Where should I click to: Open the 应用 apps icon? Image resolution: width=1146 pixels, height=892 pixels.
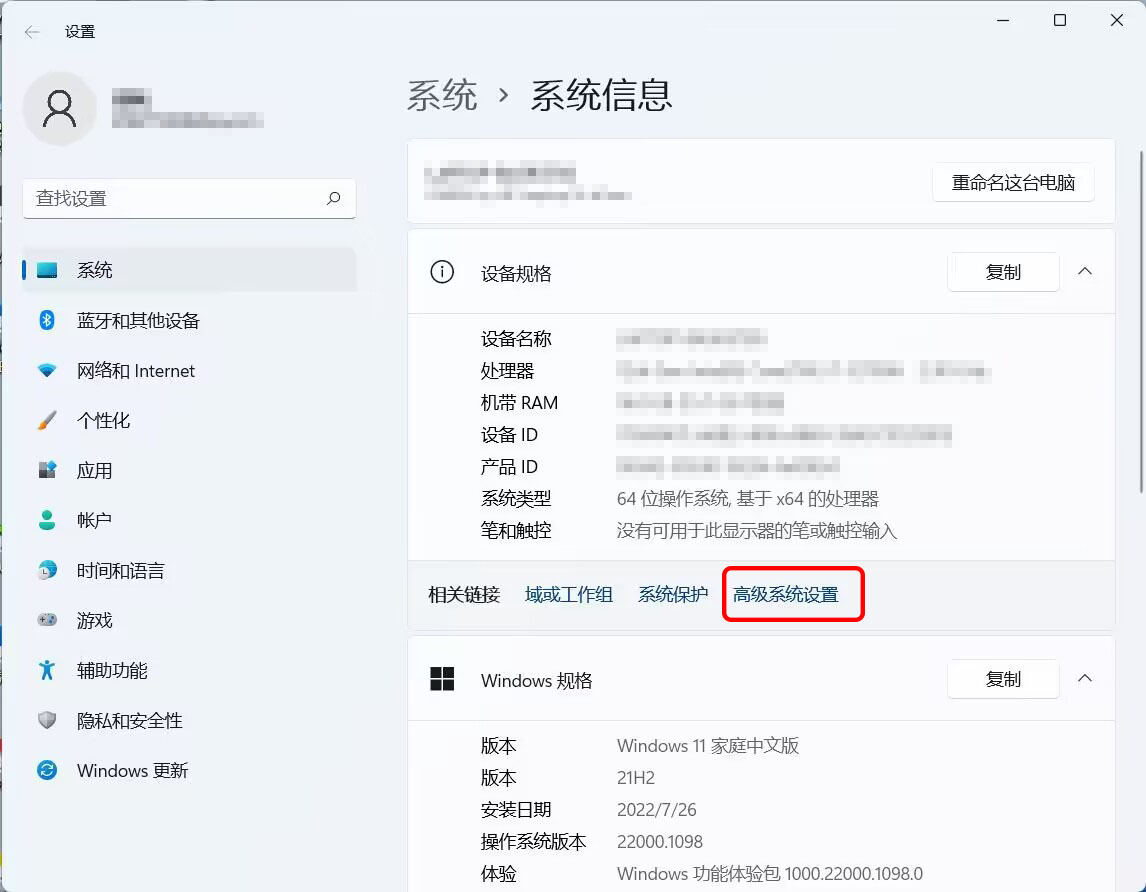tap(47, 470)
